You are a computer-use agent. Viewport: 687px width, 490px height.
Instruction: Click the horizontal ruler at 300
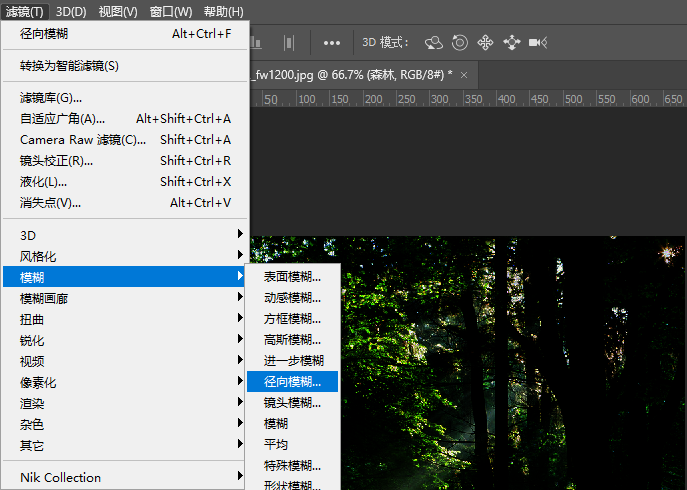(x=439, y=99)
